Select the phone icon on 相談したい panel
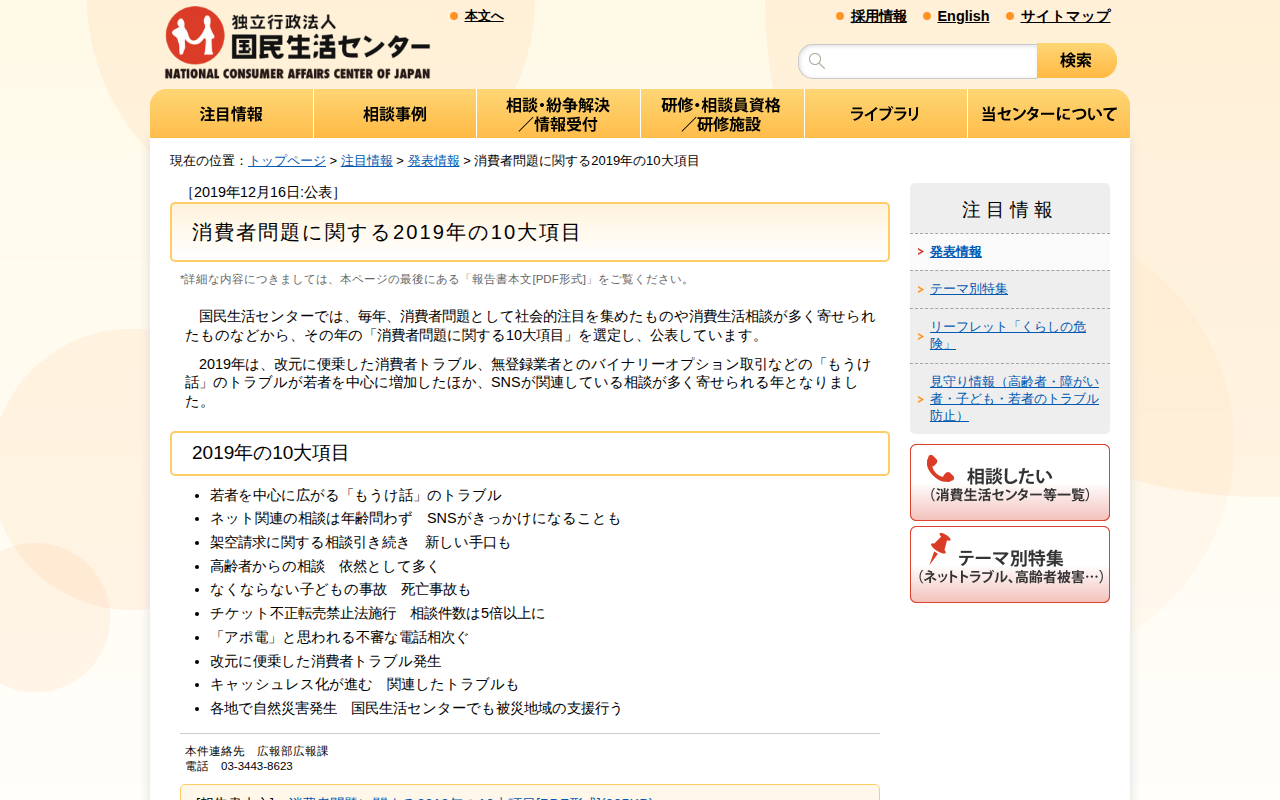Screen dimensions: 1280x800 pos(939,471)
